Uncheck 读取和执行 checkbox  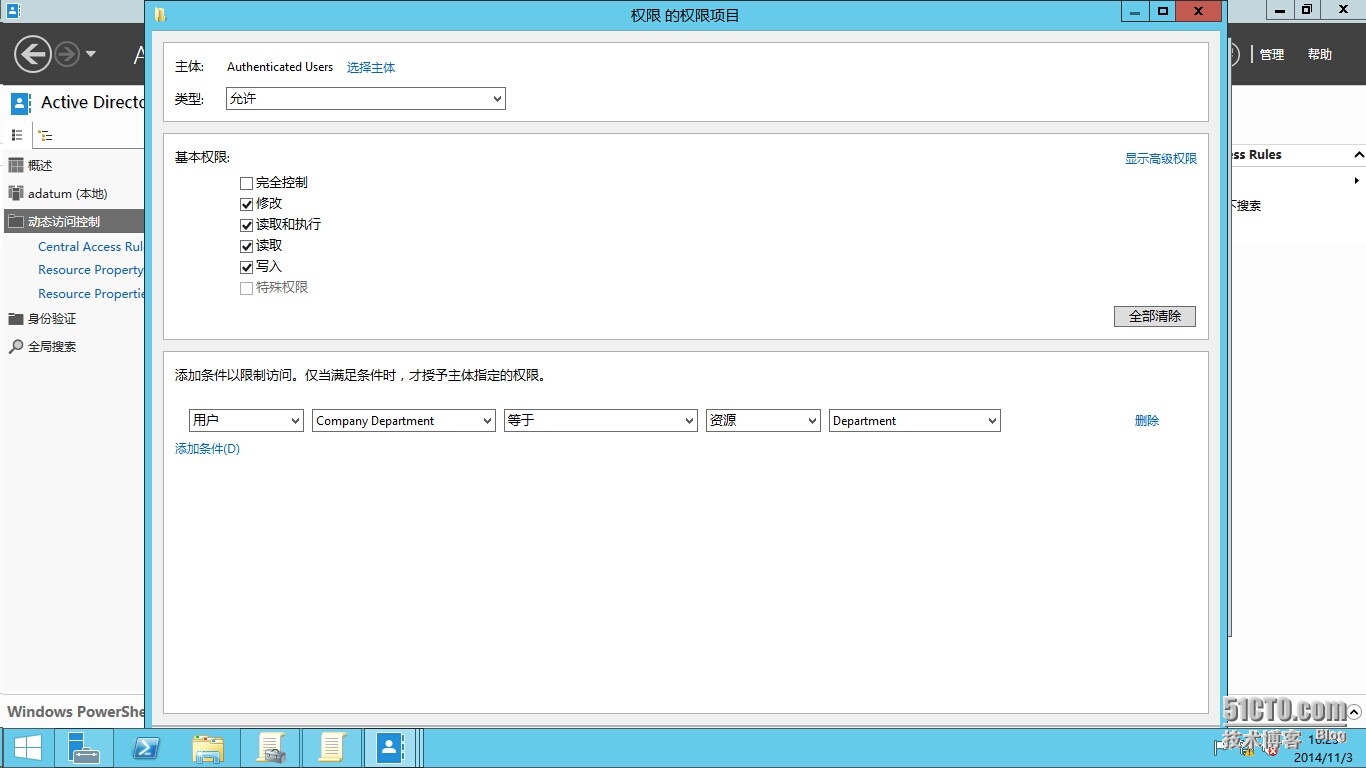[246, 225]
